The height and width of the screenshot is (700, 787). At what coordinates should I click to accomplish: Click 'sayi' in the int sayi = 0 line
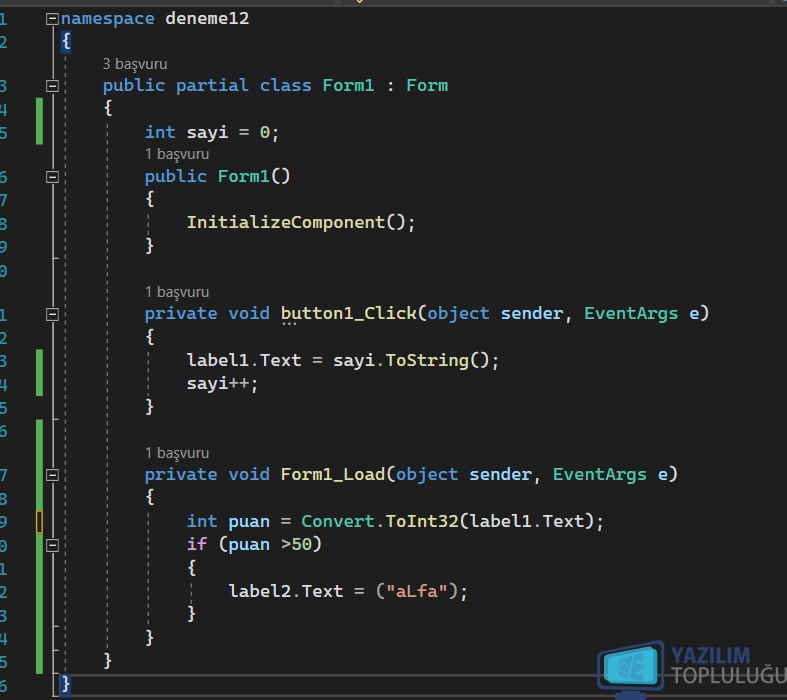[x=207, y=132]
